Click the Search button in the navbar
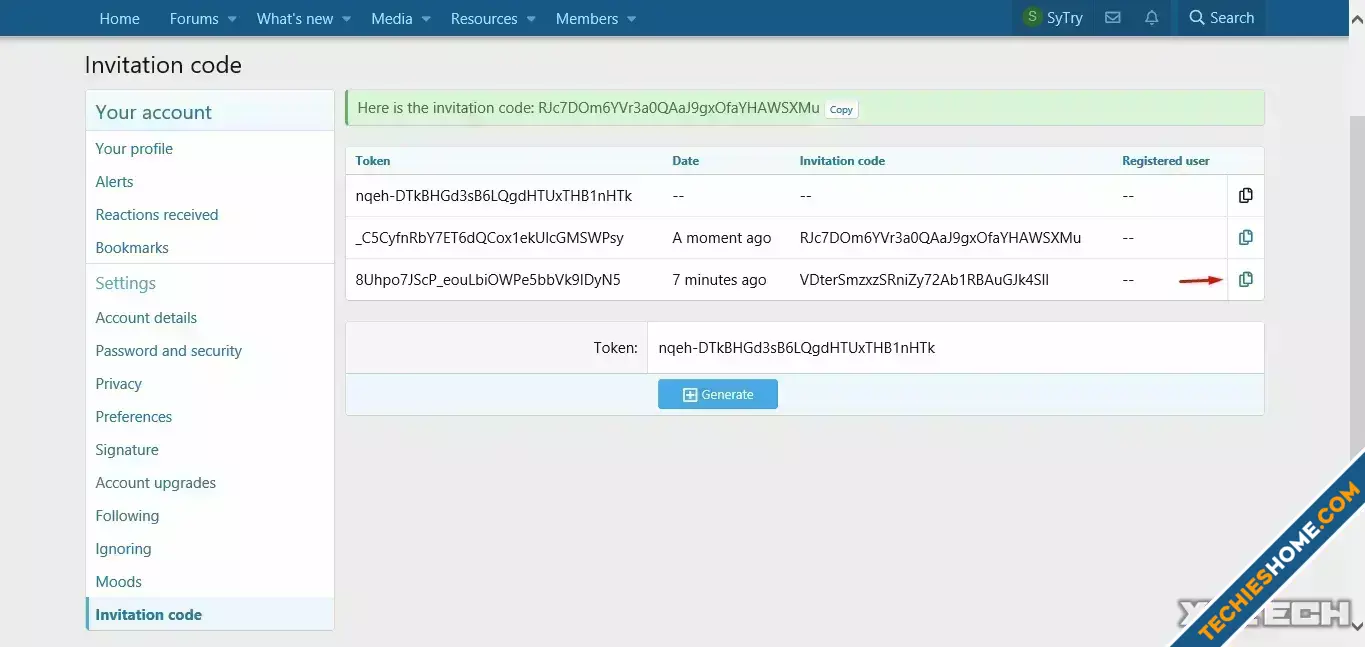1365x647 pixels. click(x=1221, y=18)
